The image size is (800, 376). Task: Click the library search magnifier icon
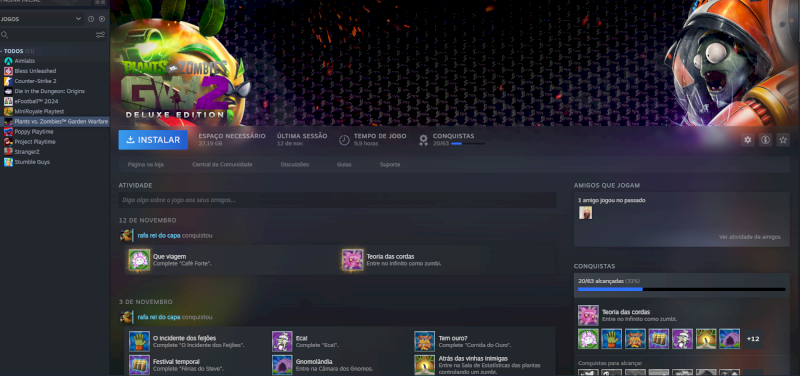(5, 35)
